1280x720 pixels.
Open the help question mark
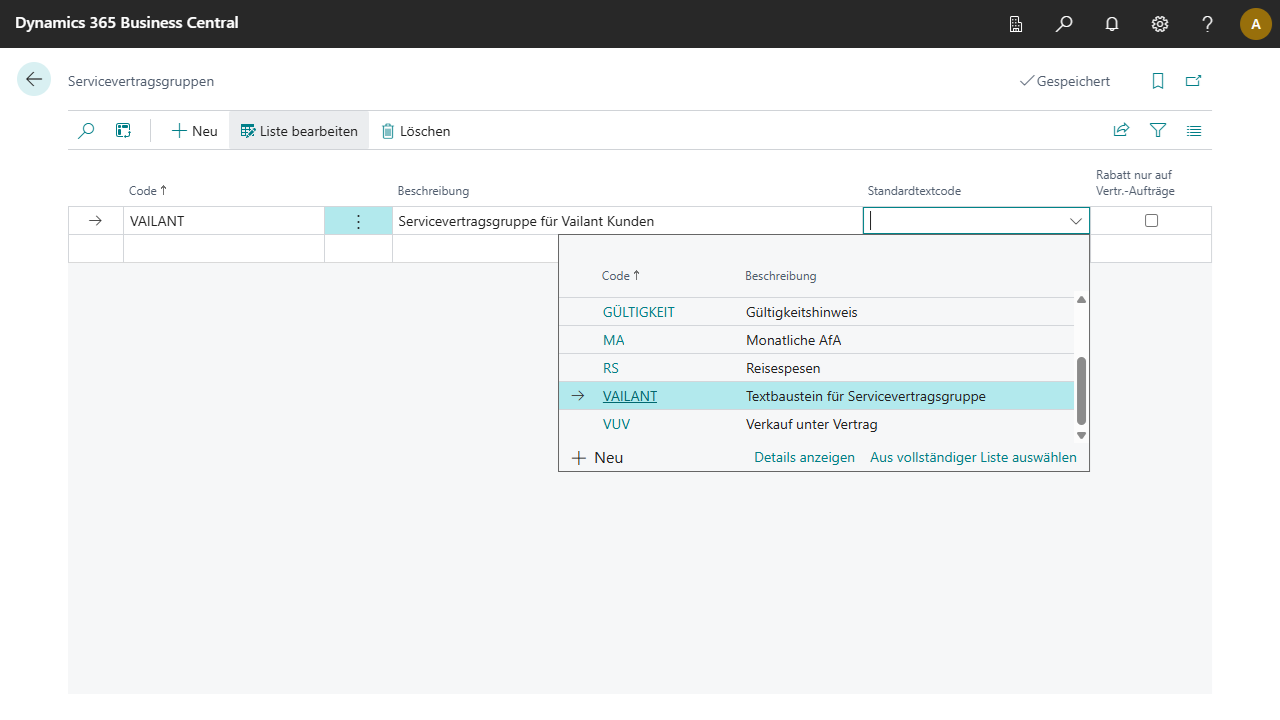pos(1208,24)
